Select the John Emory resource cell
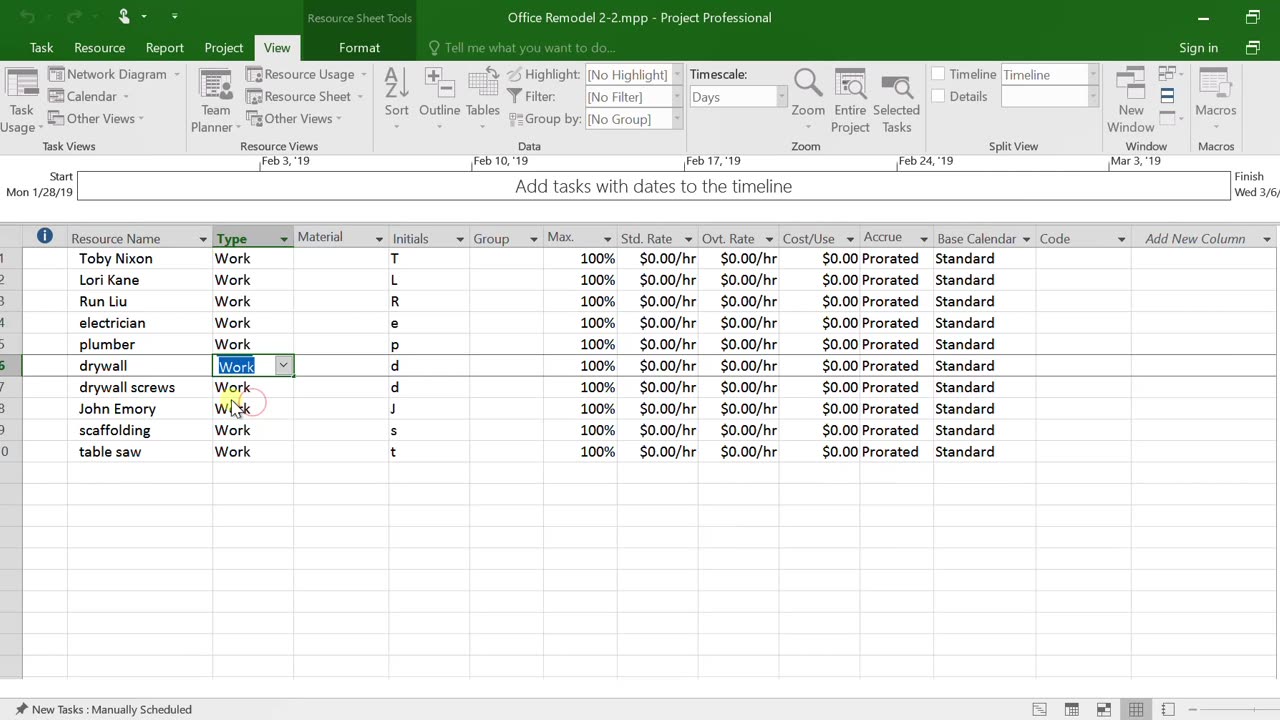This screenshot has height=720, width=1280. tap(140, 409)
